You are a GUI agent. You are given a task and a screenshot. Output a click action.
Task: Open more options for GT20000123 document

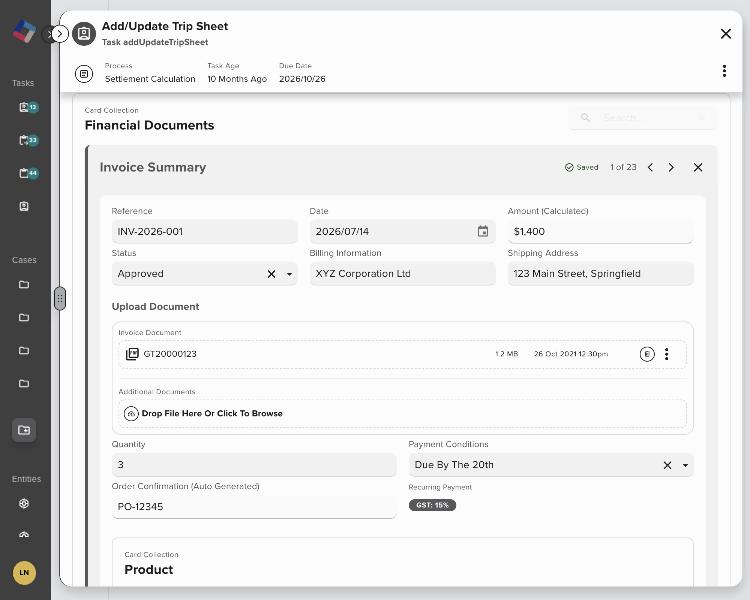pos(667,354)
